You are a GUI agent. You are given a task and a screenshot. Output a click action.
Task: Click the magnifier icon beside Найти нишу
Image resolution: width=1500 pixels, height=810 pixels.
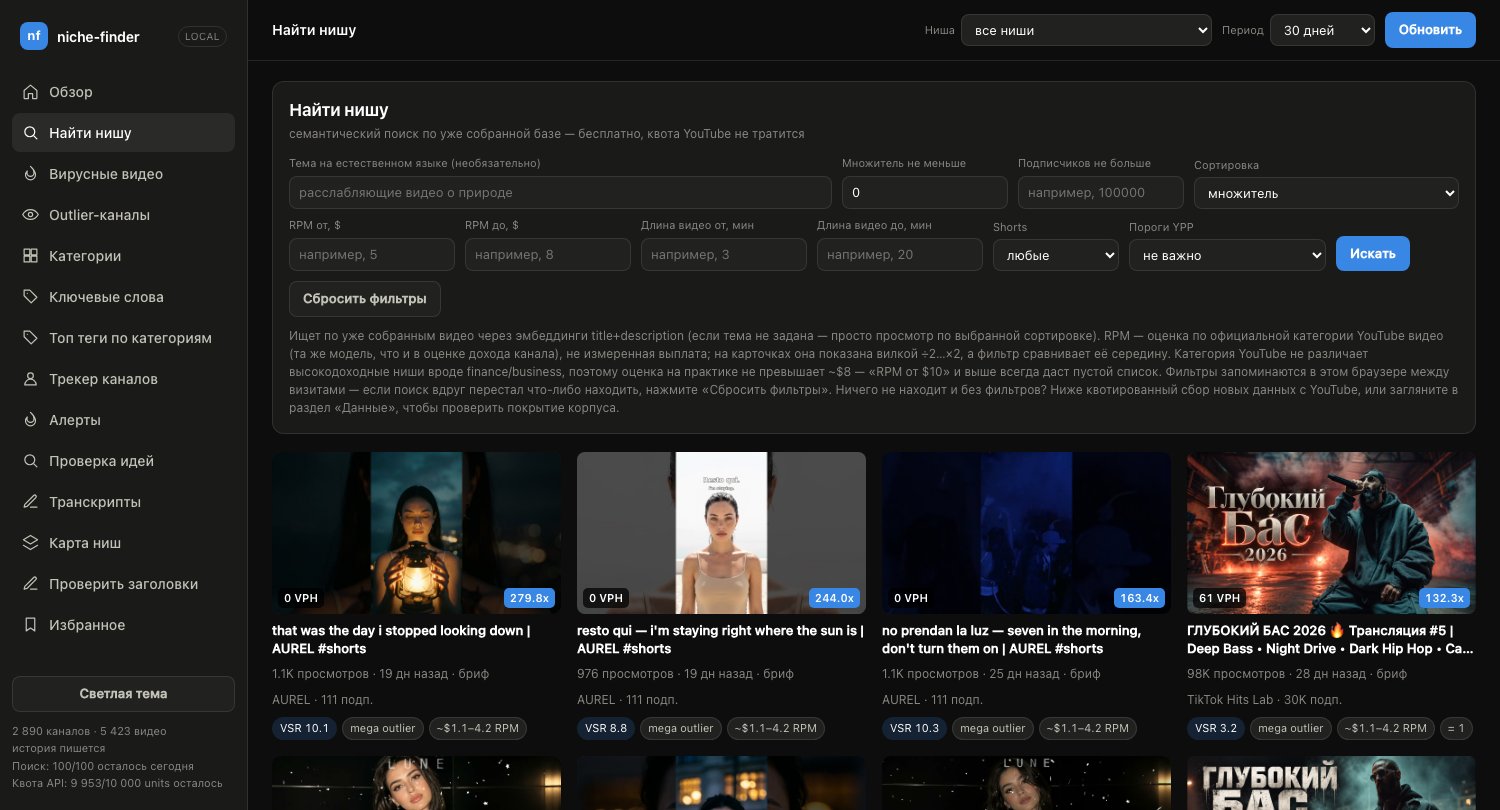(x=30, y=133)
